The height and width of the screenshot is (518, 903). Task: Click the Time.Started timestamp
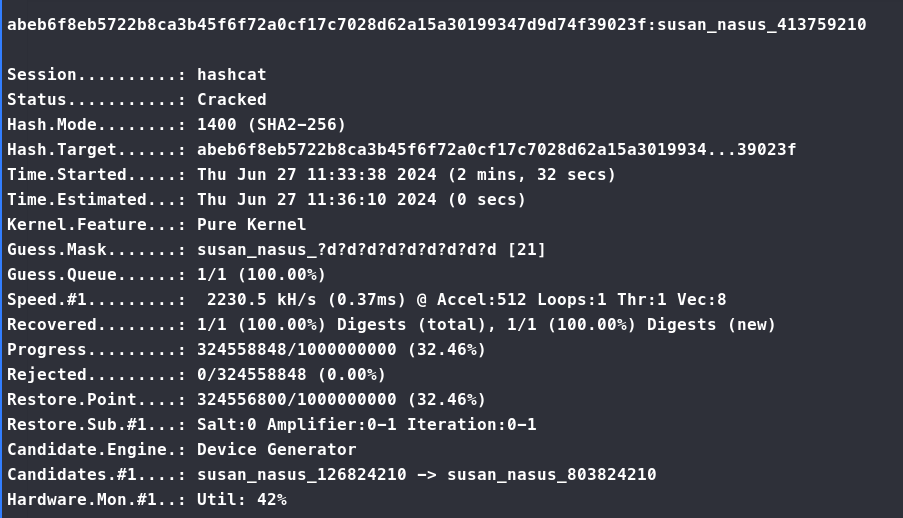point(406,175)
